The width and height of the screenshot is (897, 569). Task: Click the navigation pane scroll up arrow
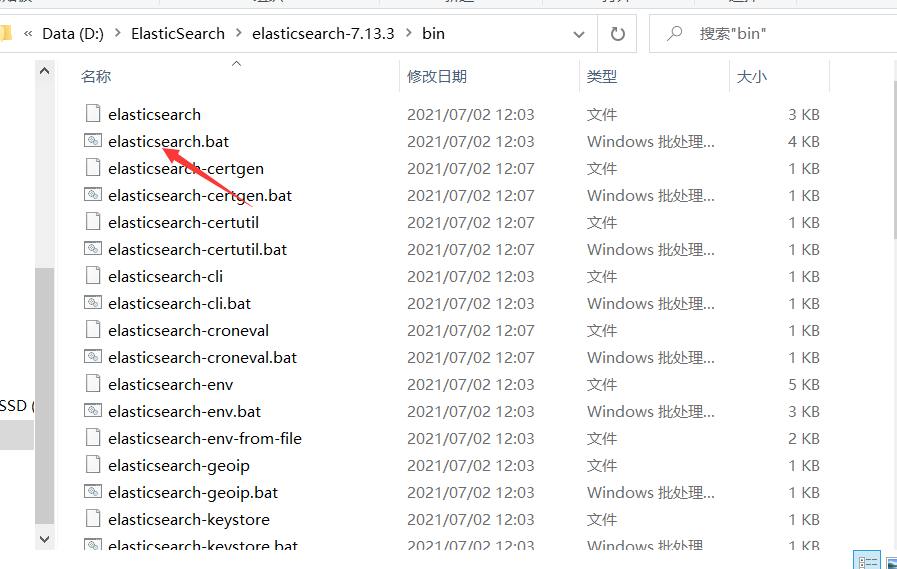45,71
